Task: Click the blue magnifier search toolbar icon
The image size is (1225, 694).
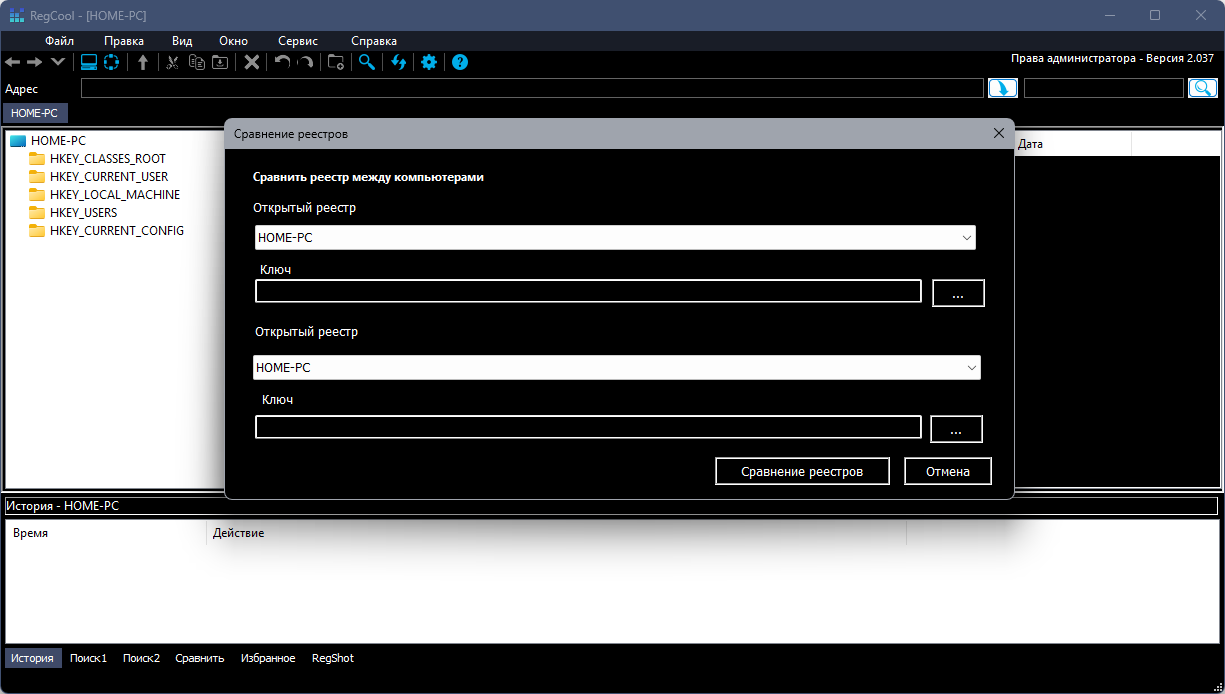Action: 367,62
